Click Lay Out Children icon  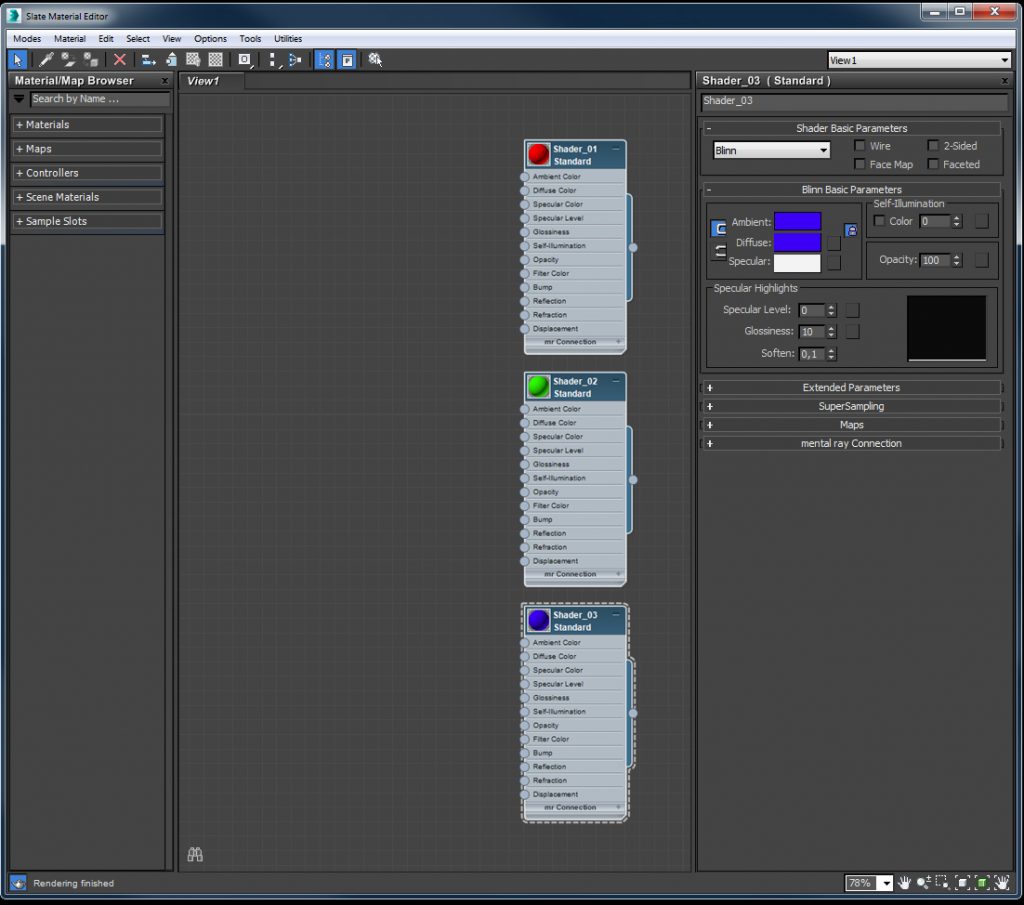click(x=295, y=60)
